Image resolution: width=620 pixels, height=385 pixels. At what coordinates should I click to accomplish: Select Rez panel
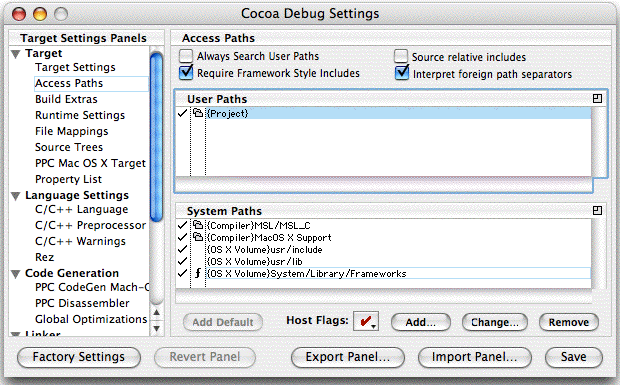(x=44, y=257)
